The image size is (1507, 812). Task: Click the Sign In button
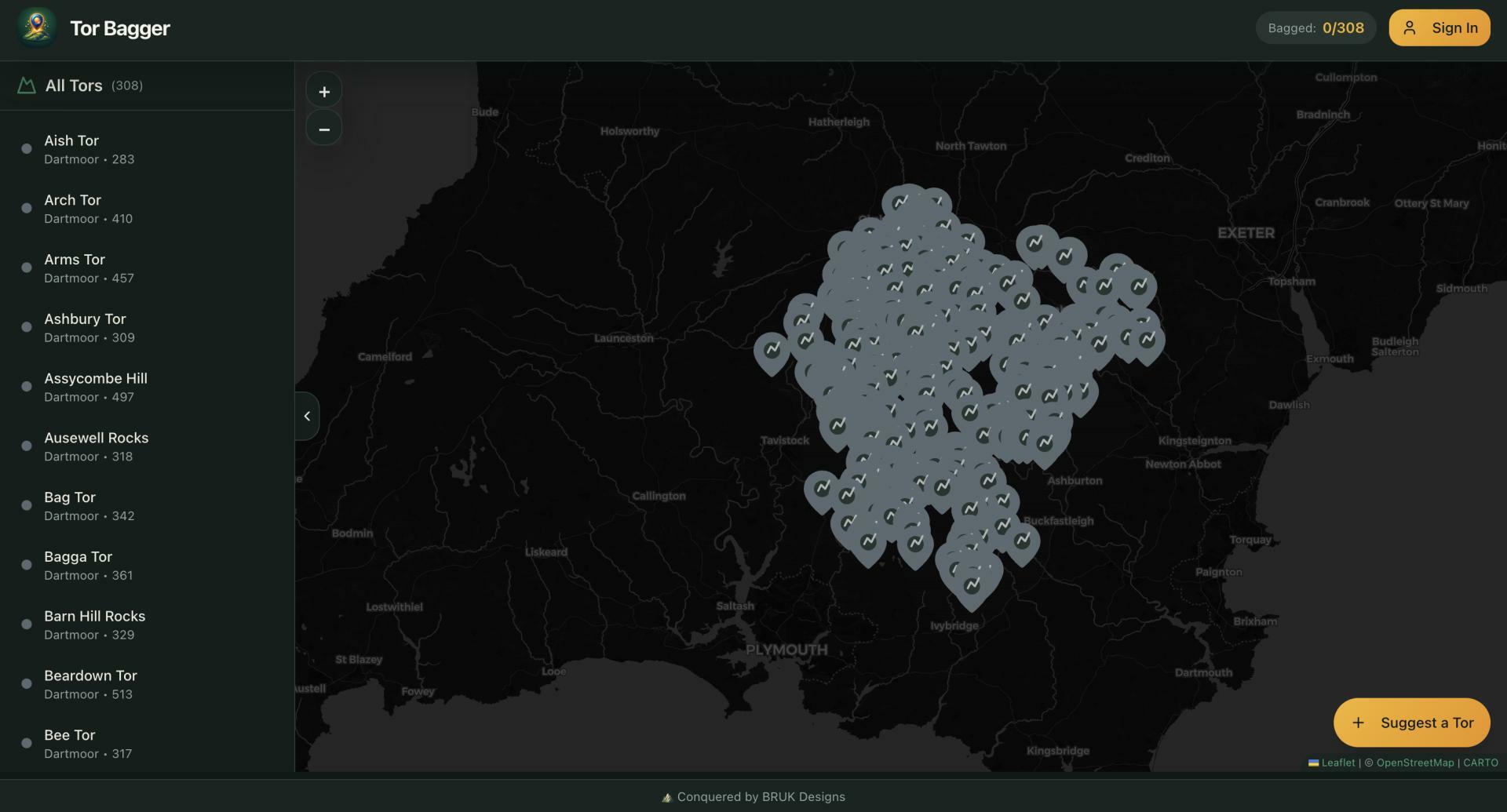(x=1439, y=28)
